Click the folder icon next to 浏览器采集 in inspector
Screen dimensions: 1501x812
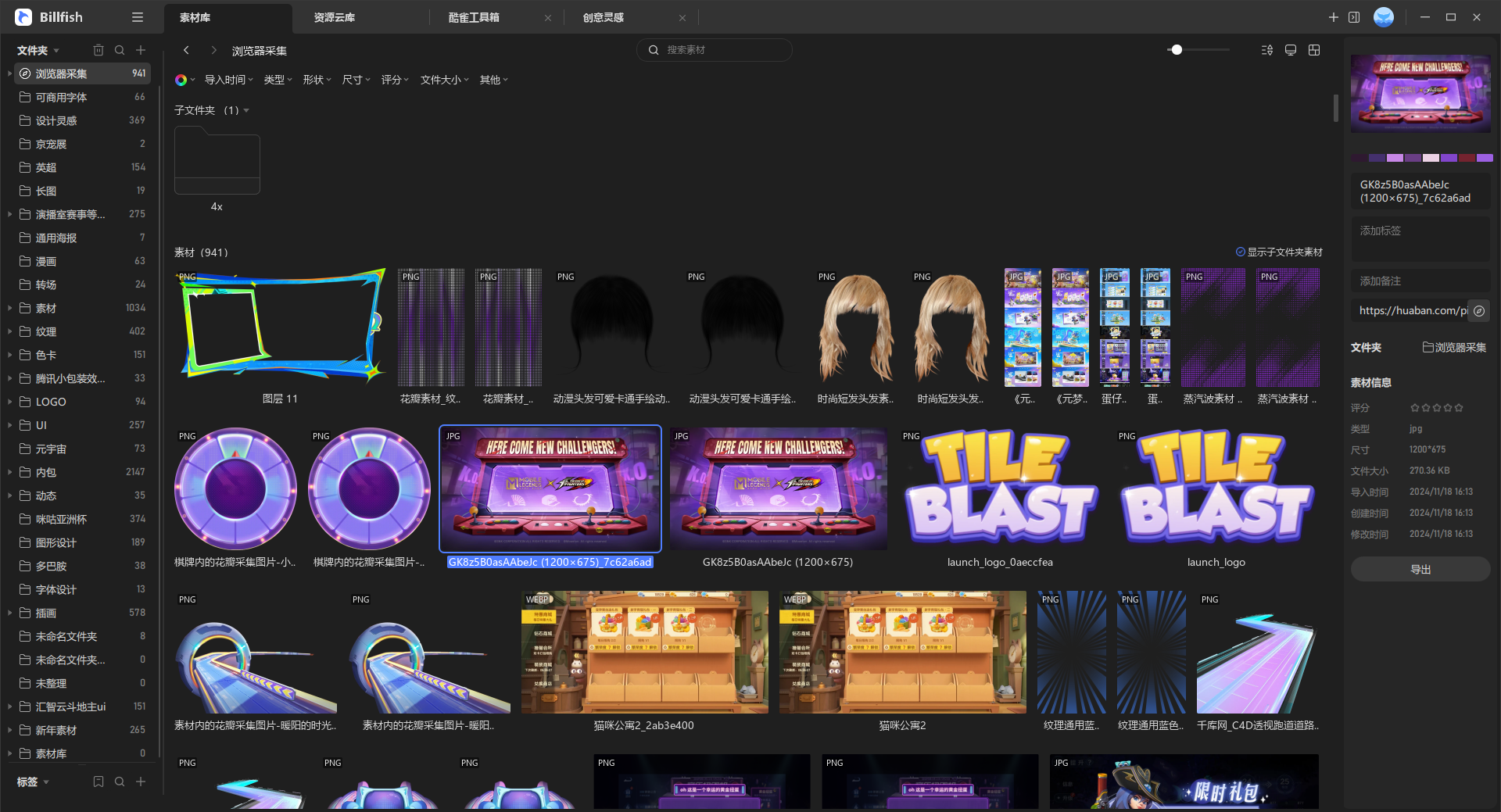coord(1428,347)
